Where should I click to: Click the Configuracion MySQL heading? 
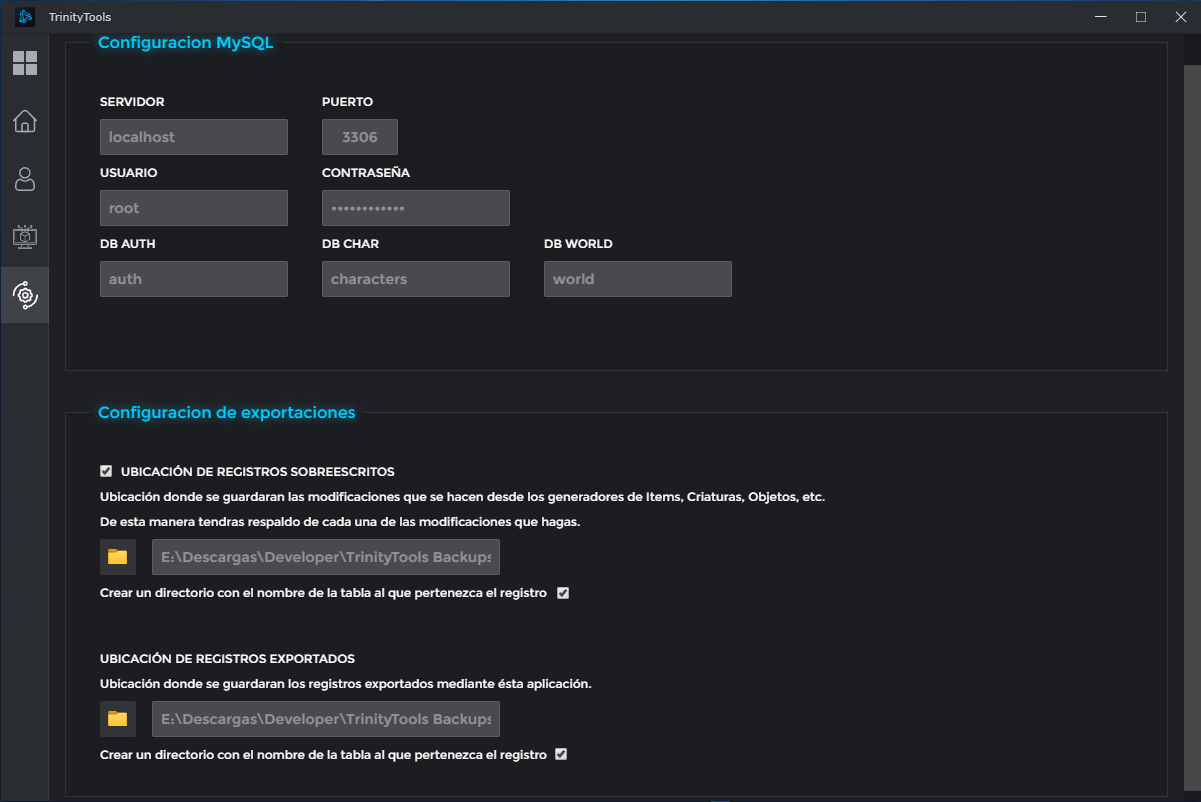(x=186, y=43)
